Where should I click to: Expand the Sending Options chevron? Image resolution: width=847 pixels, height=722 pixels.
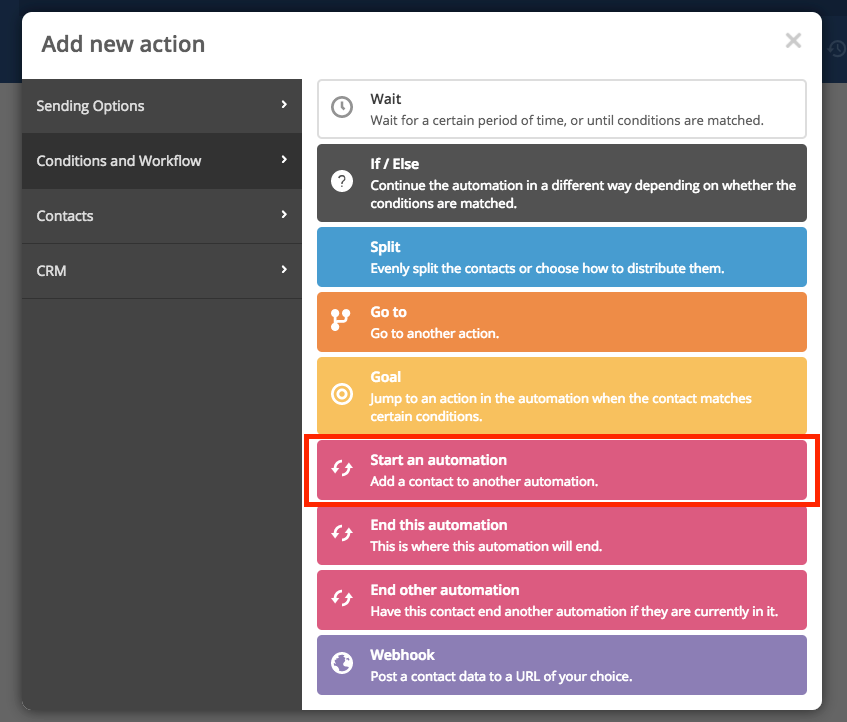click(284, 105)
